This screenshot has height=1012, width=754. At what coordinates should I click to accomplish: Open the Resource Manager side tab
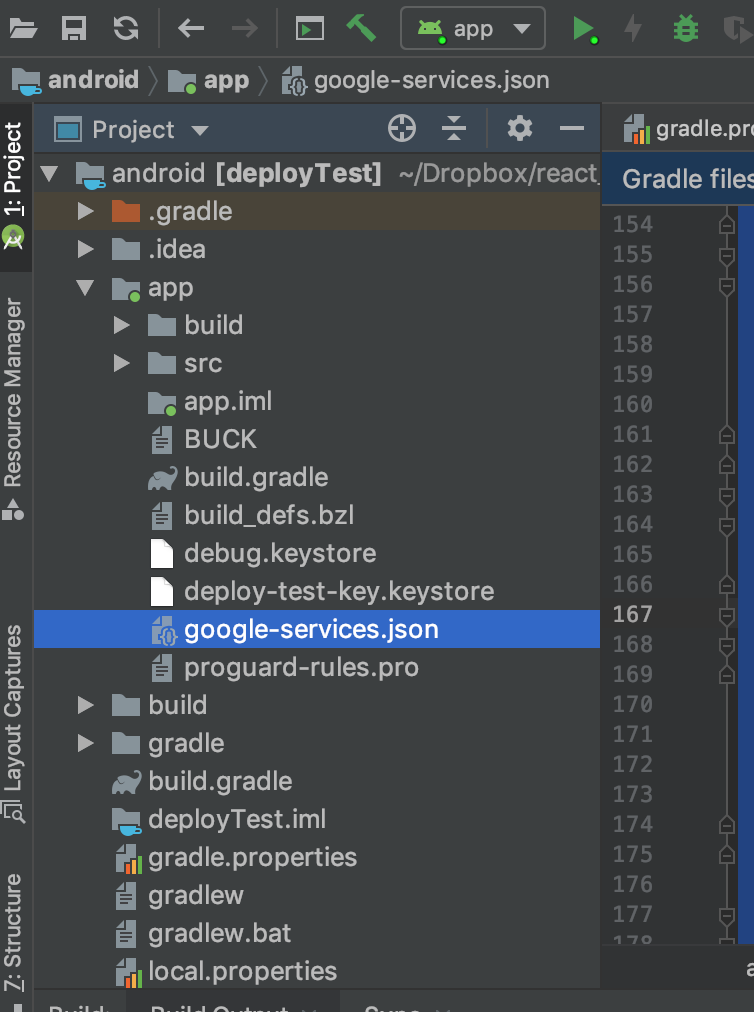pyautogui.click(x=13, y=408)
